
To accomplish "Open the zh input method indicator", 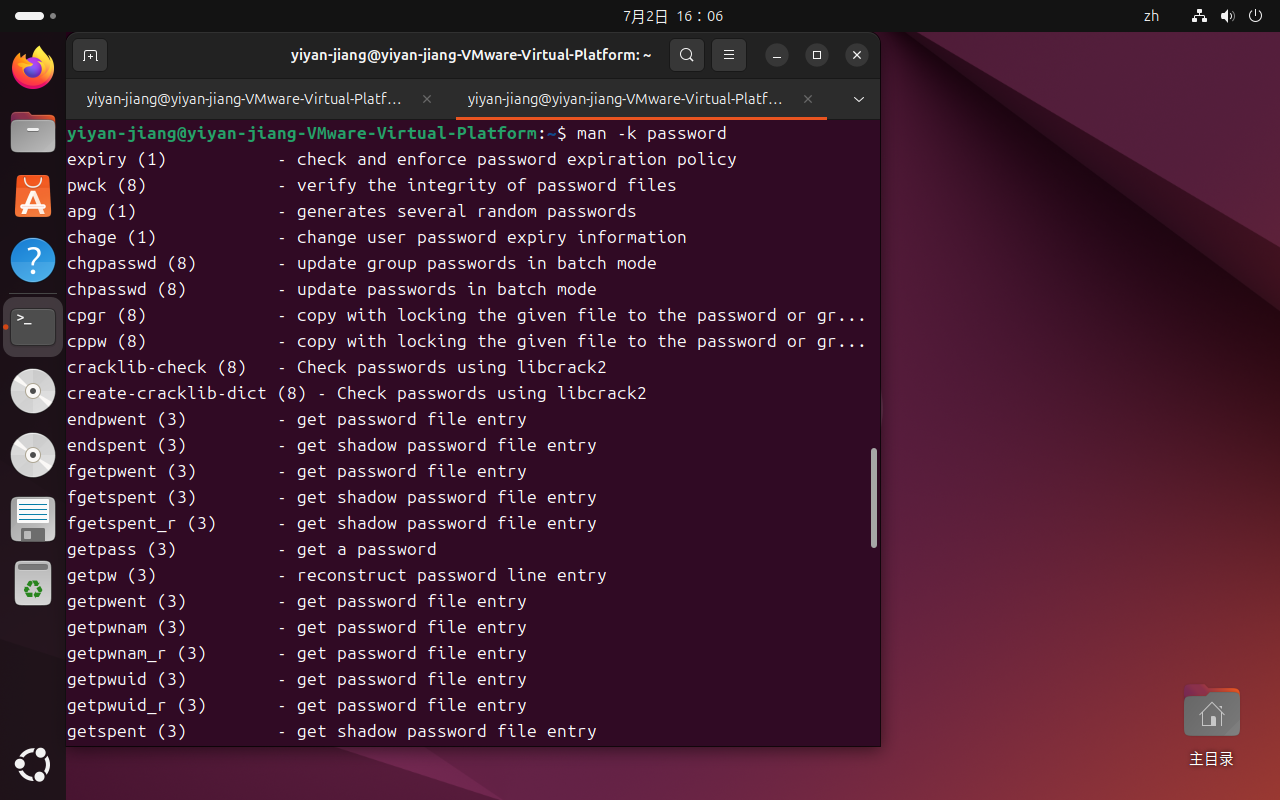I will pyautogui.click(x=1151, y=16).
